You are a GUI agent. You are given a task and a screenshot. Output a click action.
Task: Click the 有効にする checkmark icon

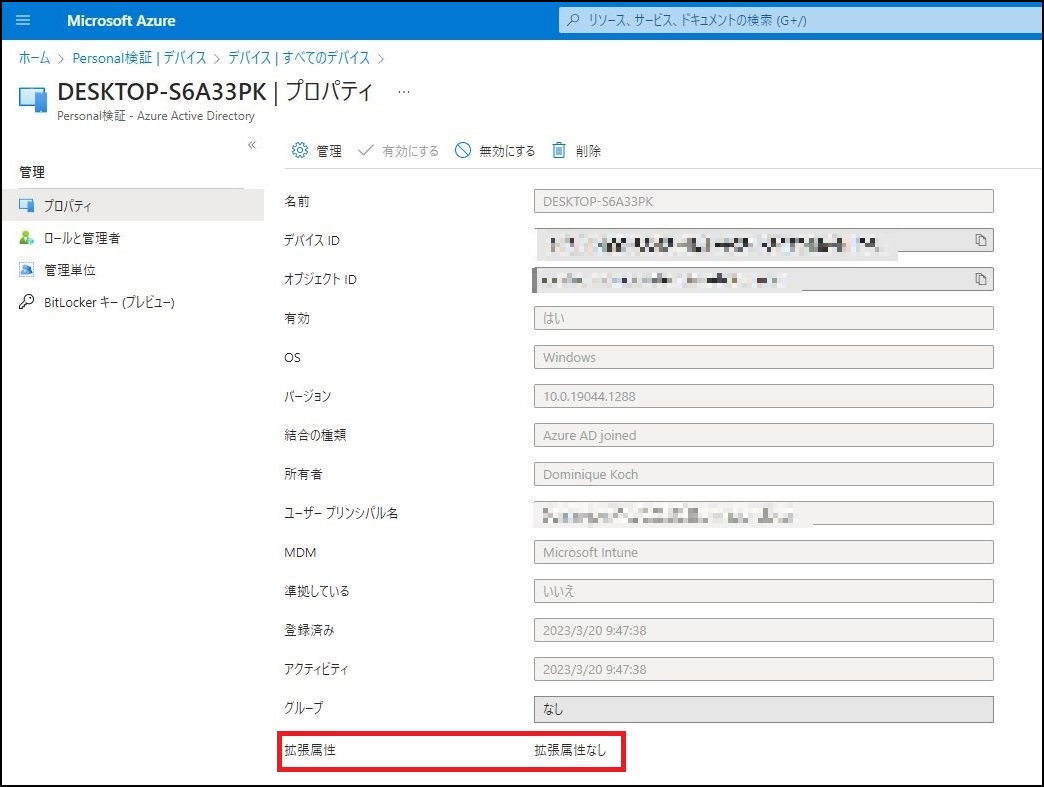pos(365,150)
